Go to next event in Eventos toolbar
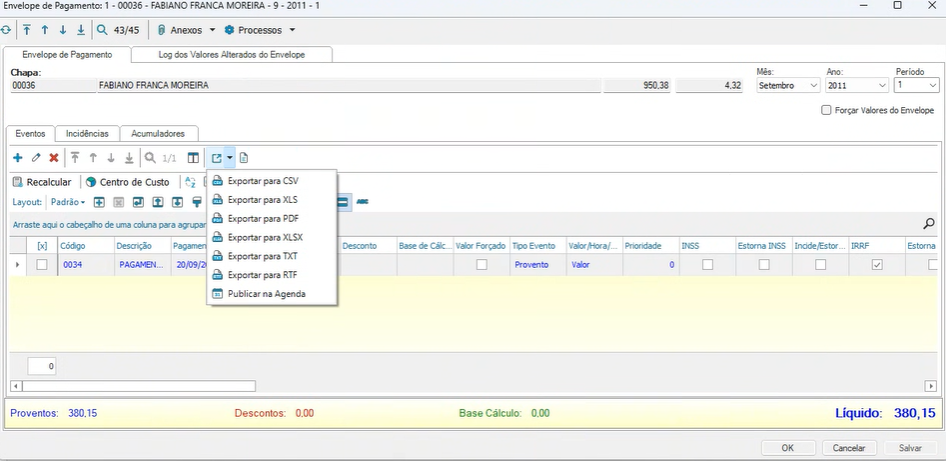Viewport: 946px width, 461px height. (111, 158)
